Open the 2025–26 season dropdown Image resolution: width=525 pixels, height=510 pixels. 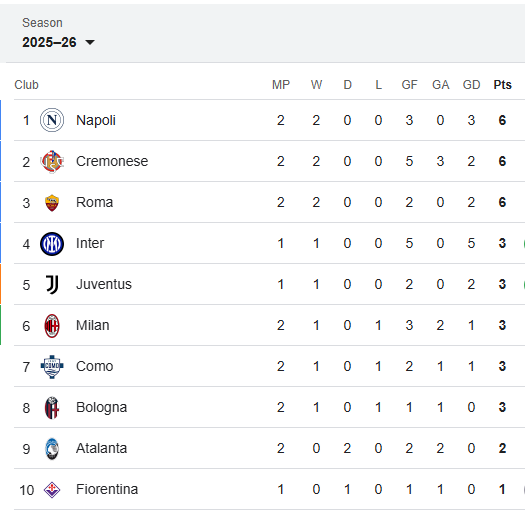pos(58,42)
